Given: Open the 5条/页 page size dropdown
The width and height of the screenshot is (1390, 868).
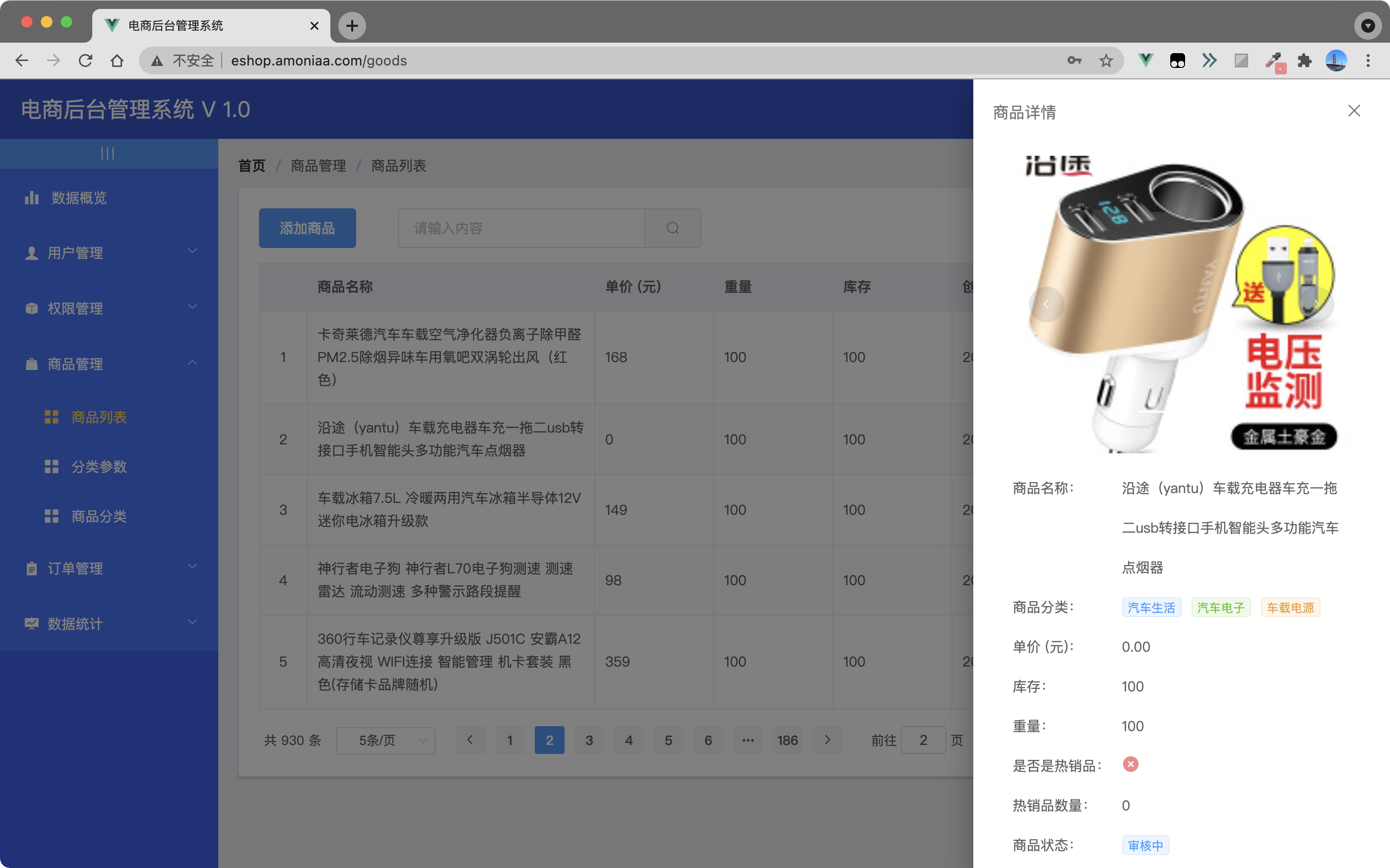Looking at the screenshot, I should [385, 741].
